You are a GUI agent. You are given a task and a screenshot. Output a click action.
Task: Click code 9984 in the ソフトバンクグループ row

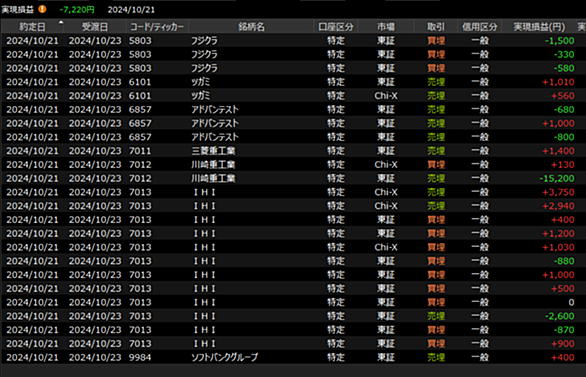[140, 358]
